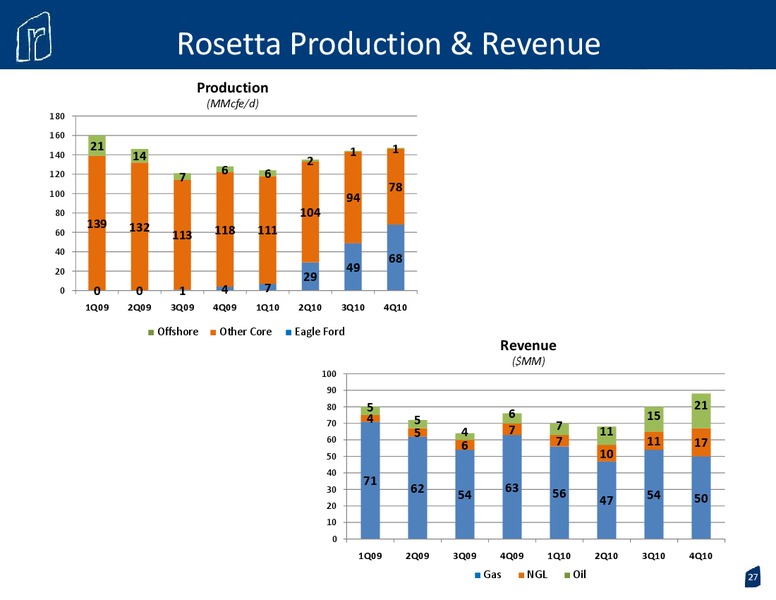Viewport: 776px width, 600px height.
Task: Click the Rosetta logo icon in the header
Action: click(34, 37)
